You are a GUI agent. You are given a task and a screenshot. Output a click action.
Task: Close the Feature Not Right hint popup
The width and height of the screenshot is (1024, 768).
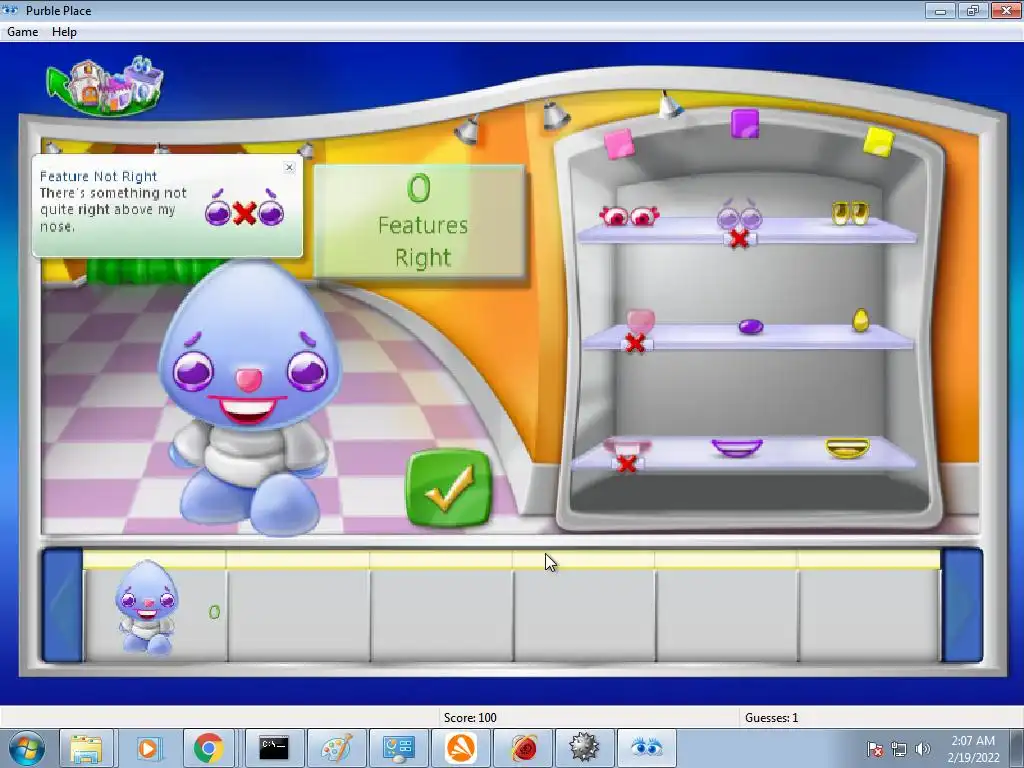tap(289, 168)
